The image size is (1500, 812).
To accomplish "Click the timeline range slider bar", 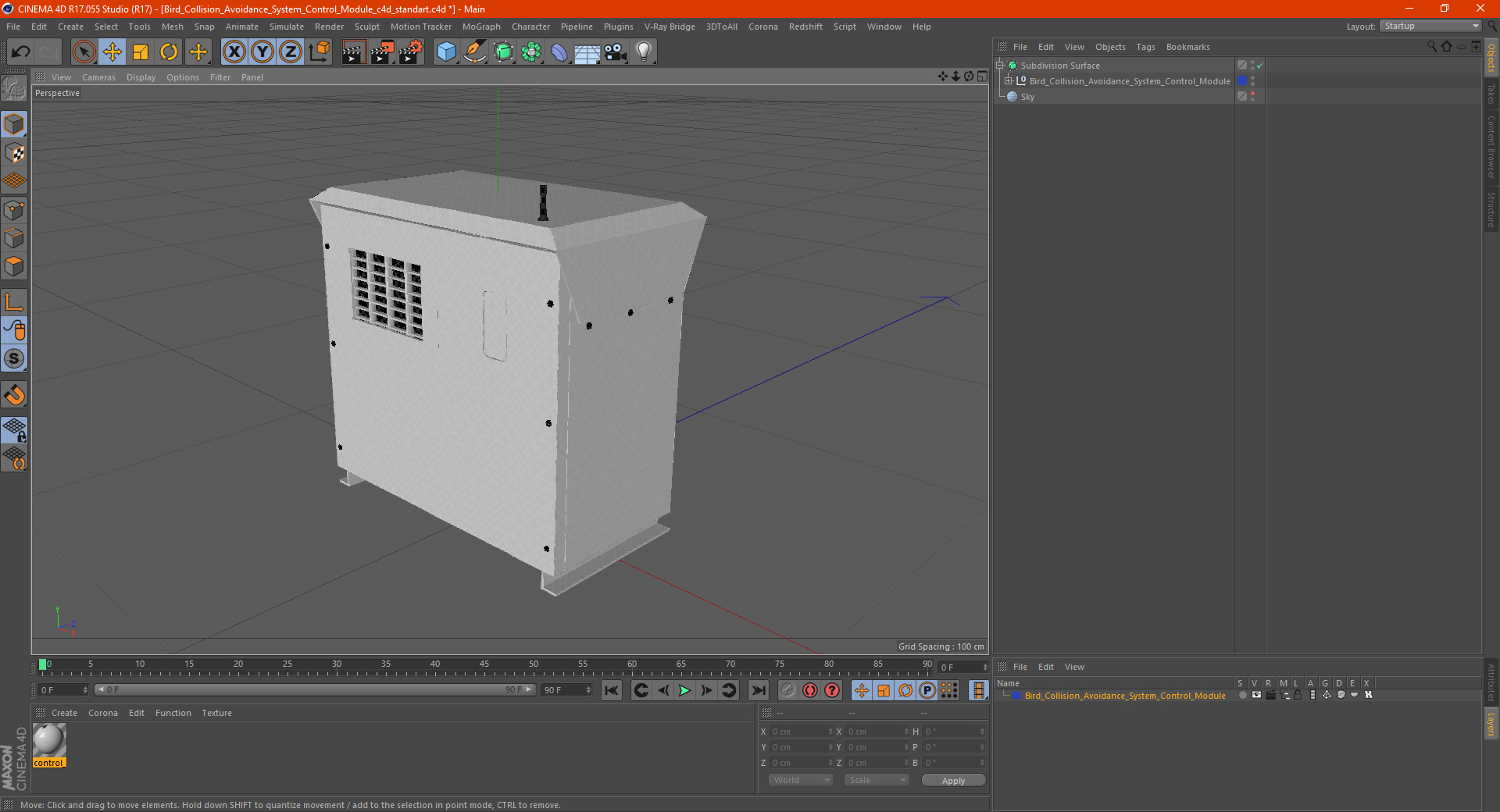I will [315, 689].
